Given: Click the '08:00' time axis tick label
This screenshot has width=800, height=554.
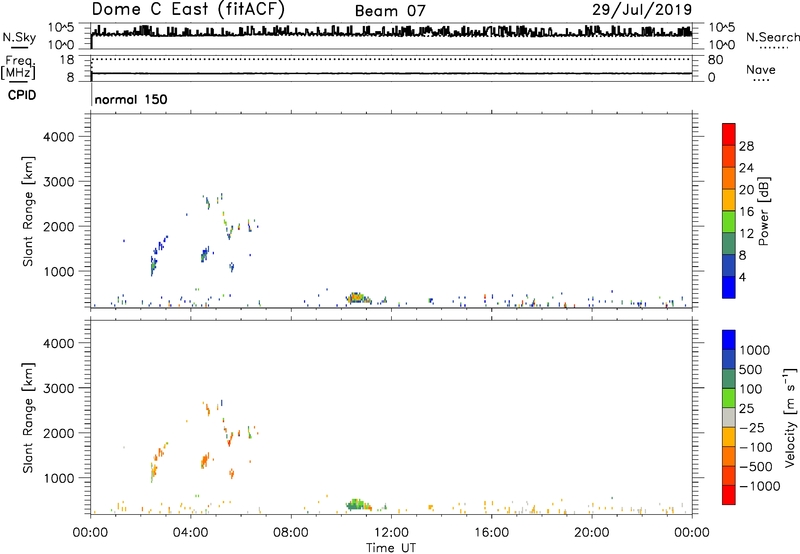Looking at the screenshot, I should [x=291, y=533].
